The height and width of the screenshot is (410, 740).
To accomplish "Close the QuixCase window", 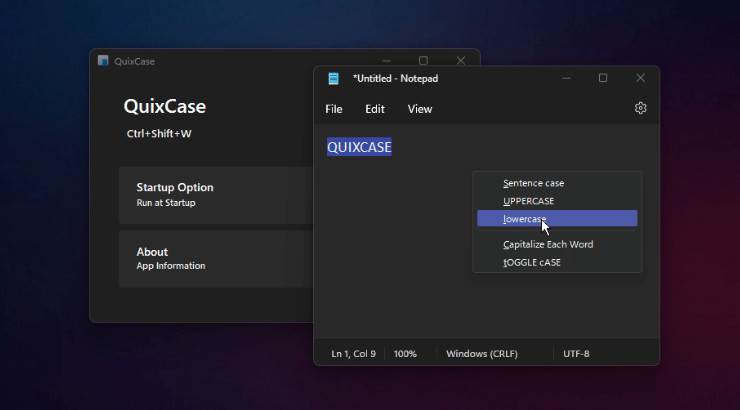I will coord(461,61).
